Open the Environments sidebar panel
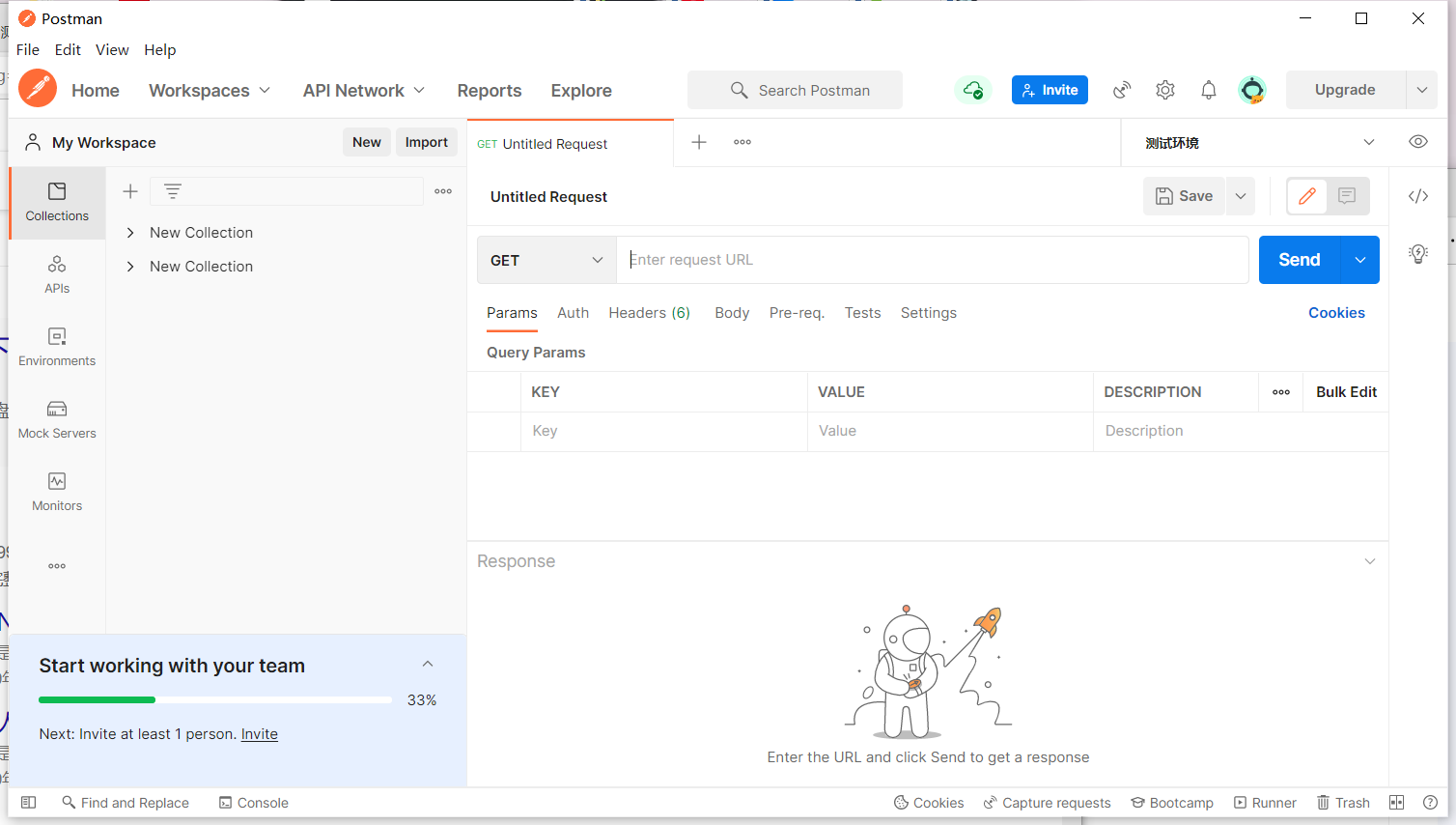1456x825 pixels. pos(57,348)
